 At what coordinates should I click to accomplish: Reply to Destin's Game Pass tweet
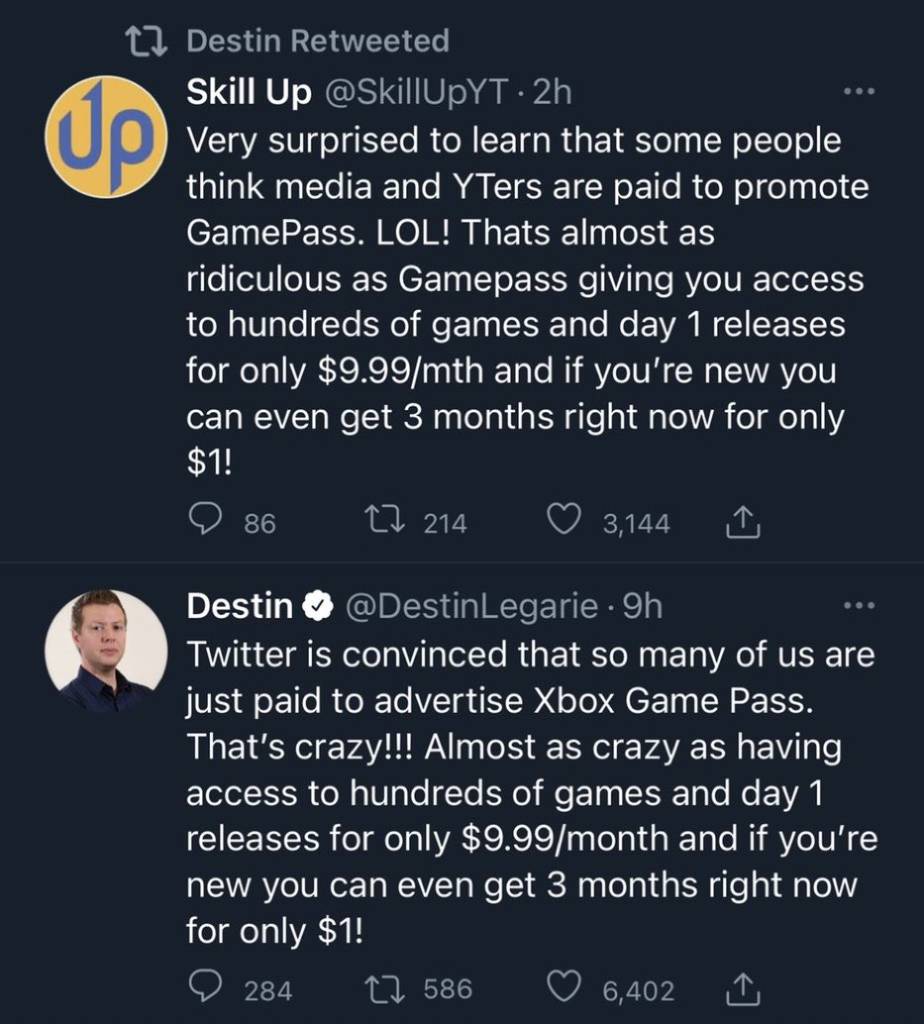205,988
